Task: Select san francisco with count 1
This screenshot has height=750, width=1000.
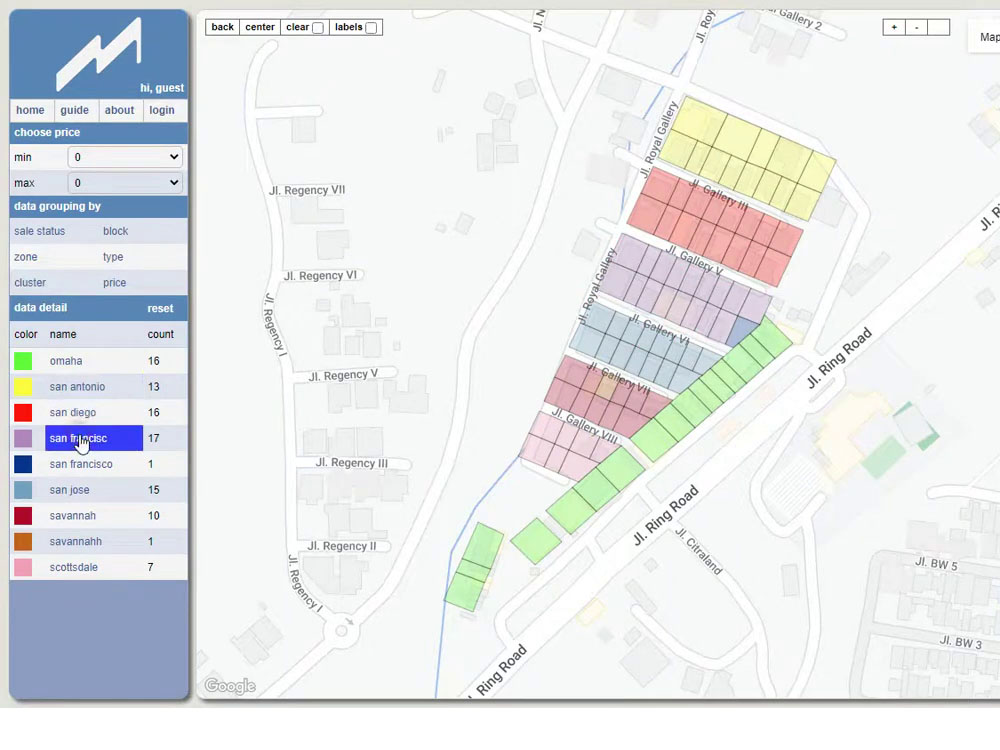Action: click(x=81, y=464)
